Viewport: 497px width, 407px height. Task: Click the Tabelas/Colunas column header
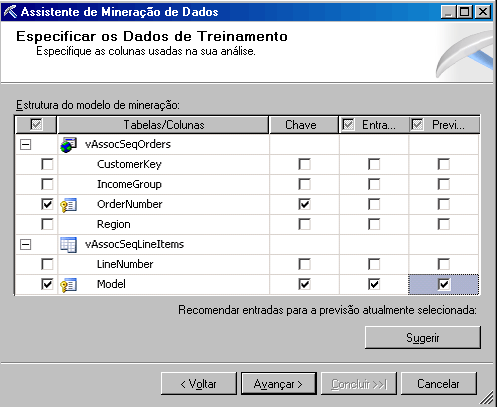point(163,125)
